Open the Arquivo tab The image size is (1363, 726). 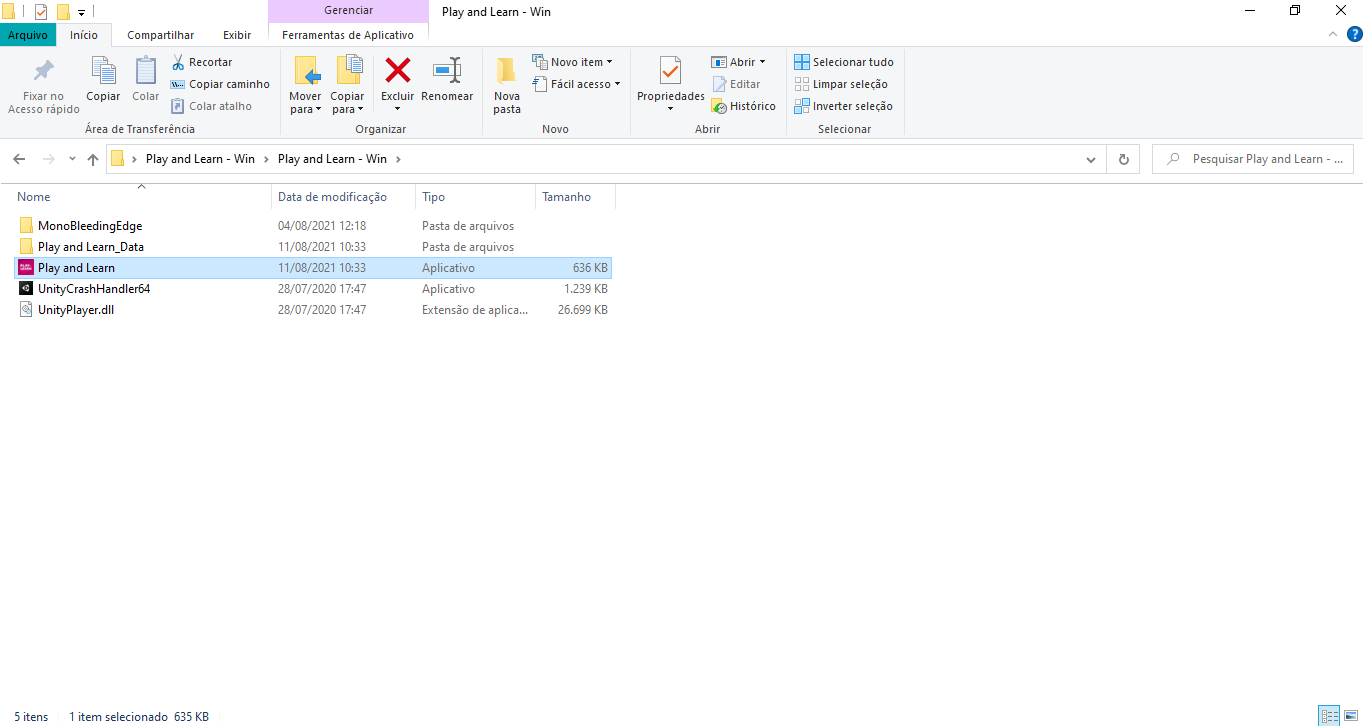coord(28,35)
